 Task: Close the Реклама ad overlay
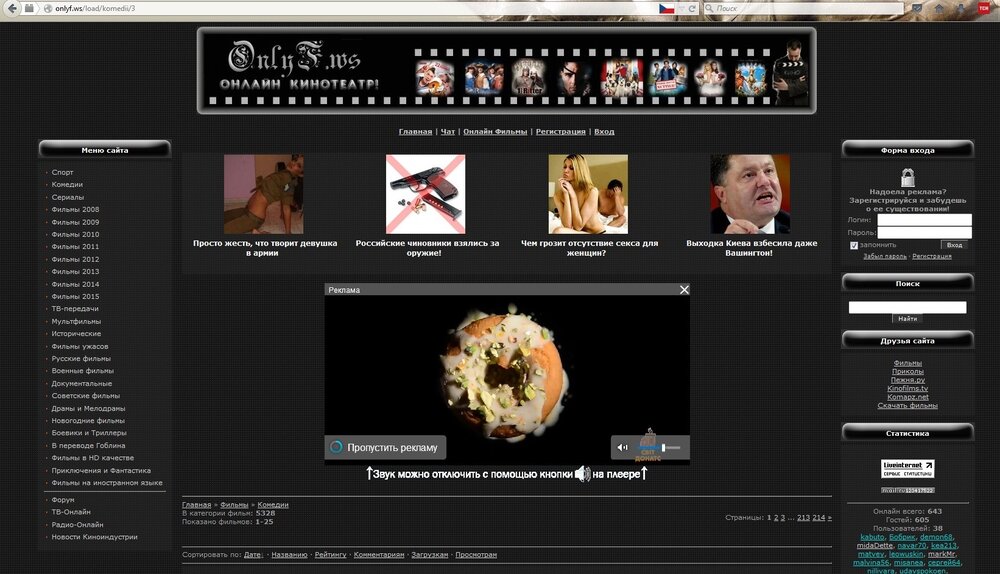[684, 290]
